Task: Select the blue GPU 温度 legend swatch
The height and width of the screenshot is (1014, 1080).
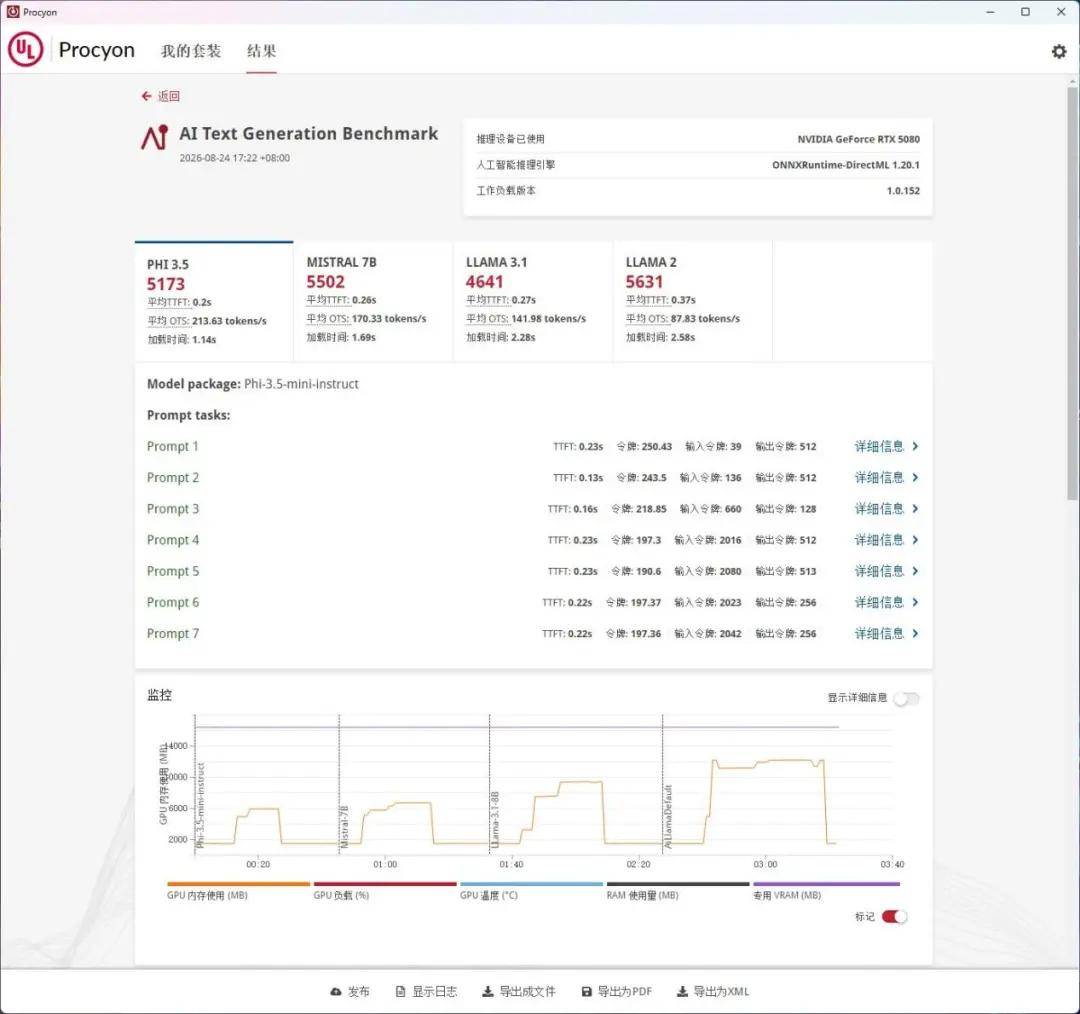Action: click(x=531, y=884)
